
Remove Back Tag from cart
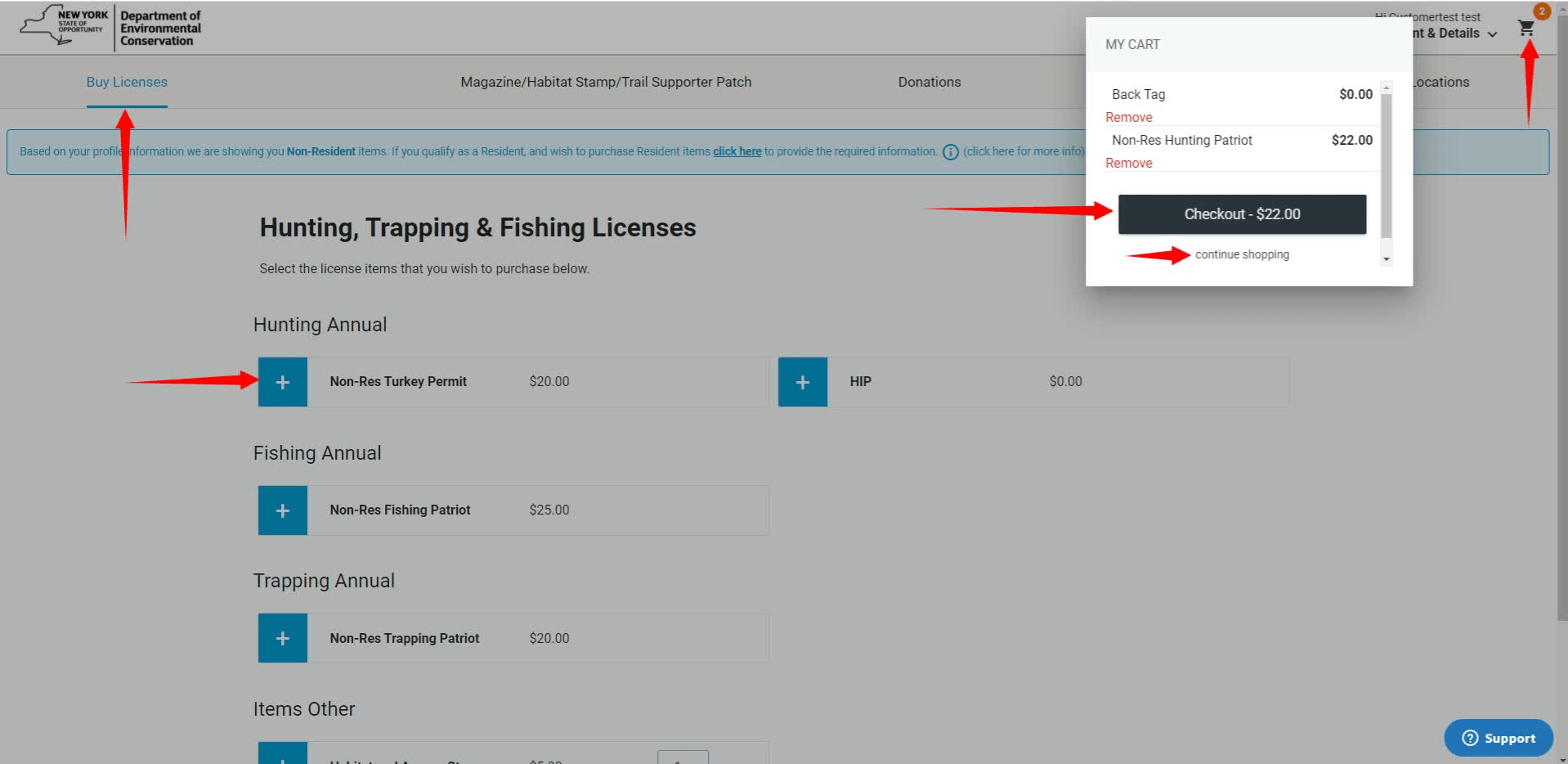[1128, 117]
